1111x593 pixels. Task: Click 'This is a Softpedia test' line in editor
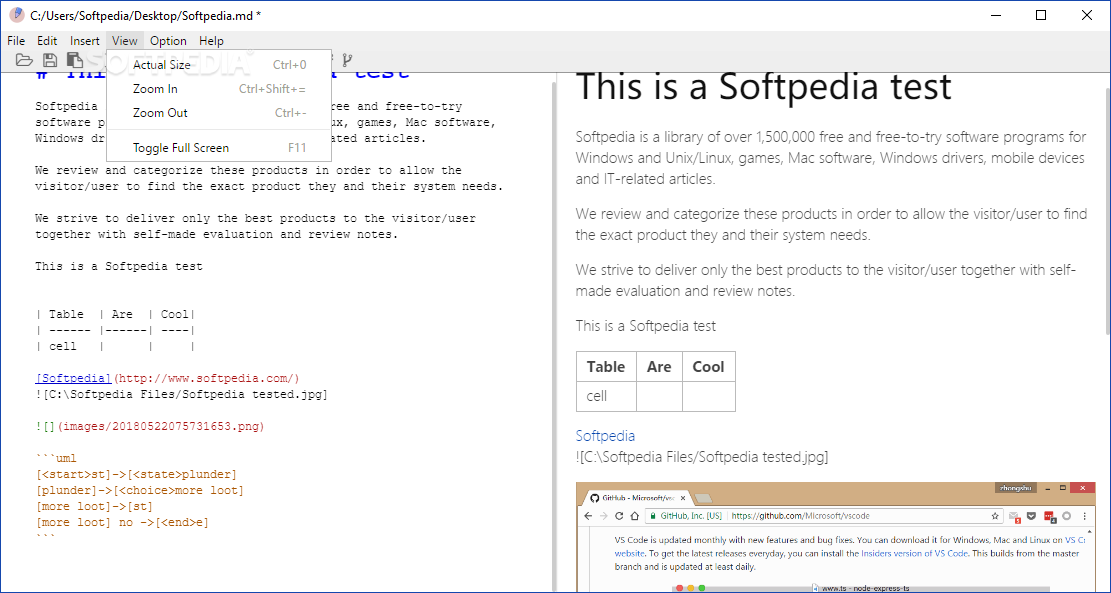point(119,266)
